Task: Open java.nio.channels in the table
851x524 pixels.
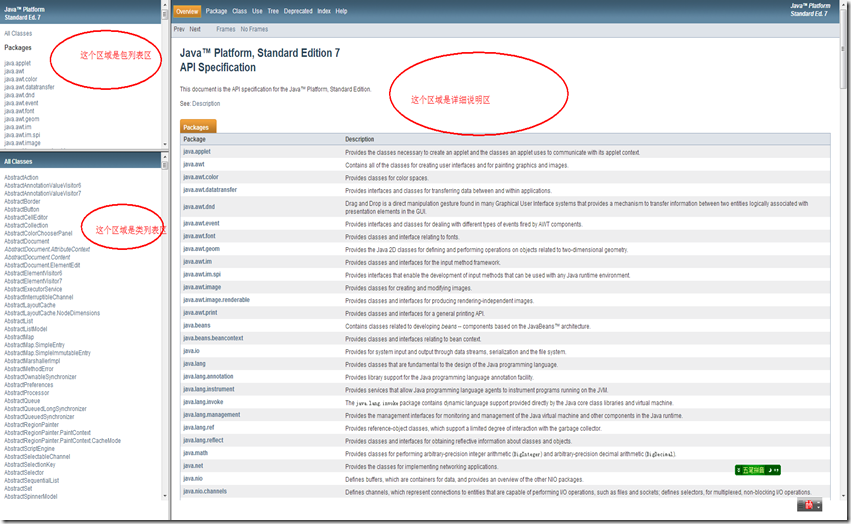Action: (x=205, y=491)
